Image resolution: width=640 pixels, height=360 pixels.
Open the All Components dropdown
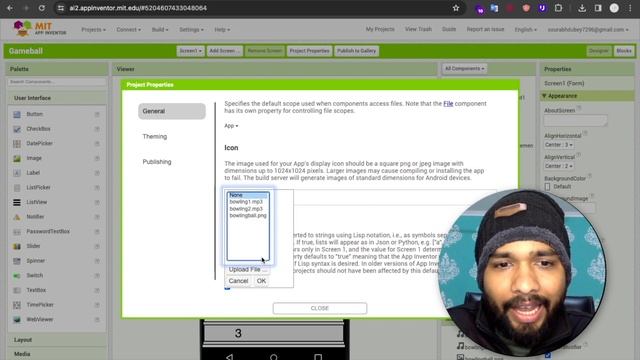click(x=464, y=69)
